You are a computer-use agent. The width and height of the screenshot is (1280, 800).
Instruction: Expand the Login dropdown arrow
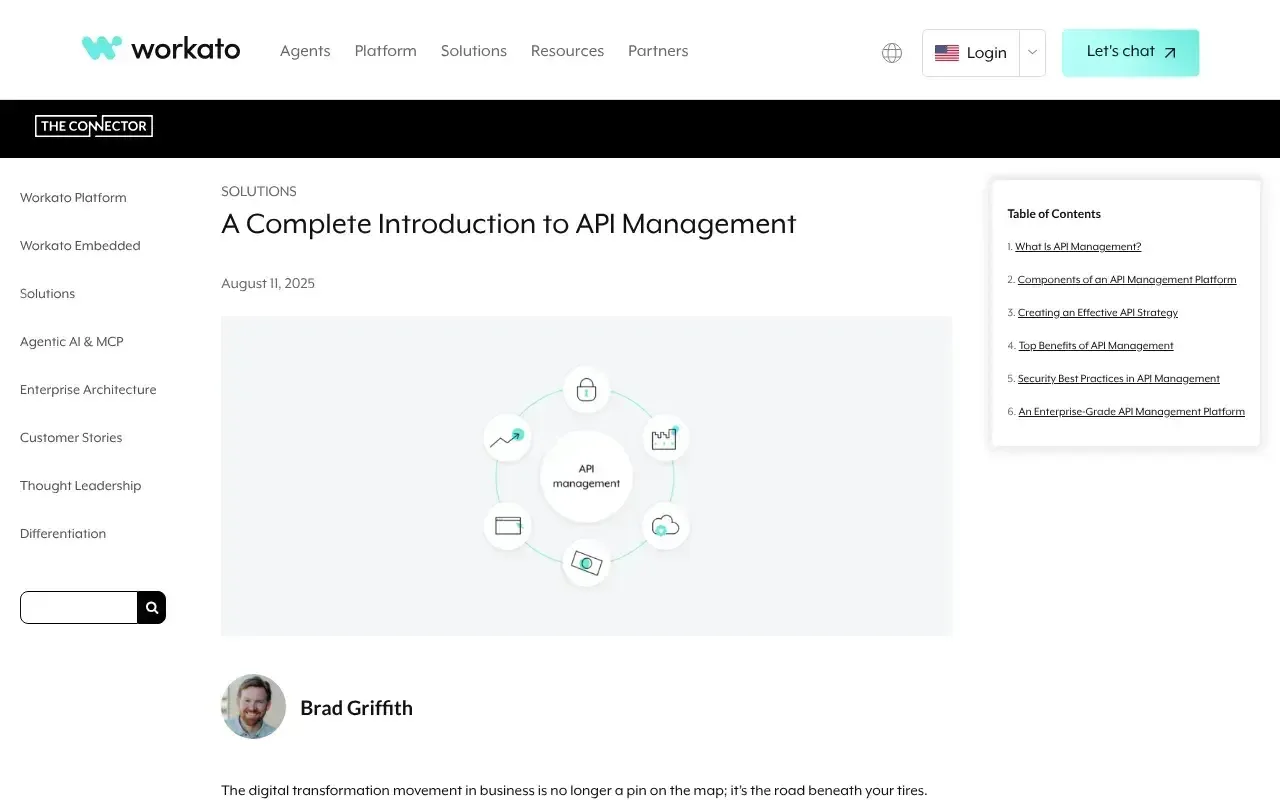click(1032, 53)
